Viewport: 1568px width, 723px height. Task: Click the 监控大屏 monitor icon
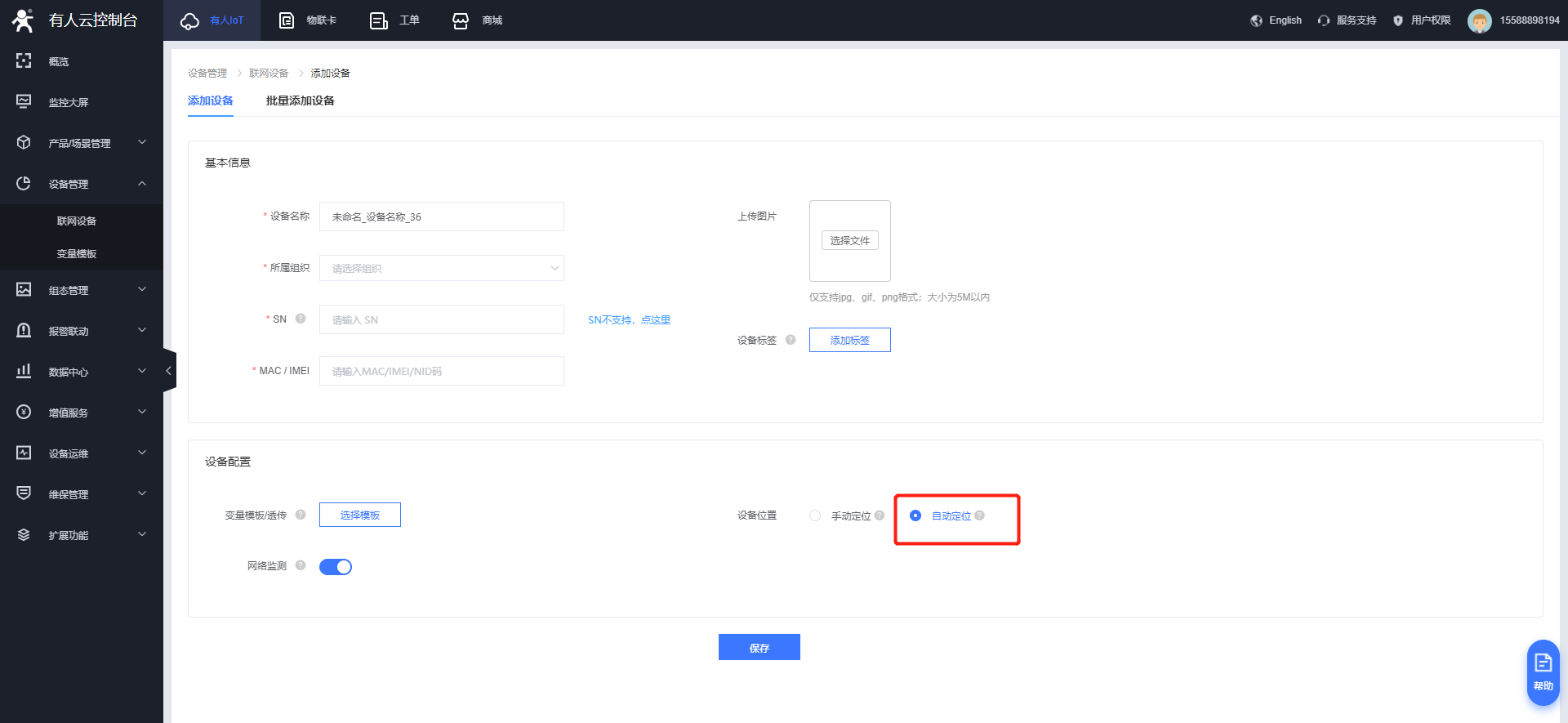(24, 101)
